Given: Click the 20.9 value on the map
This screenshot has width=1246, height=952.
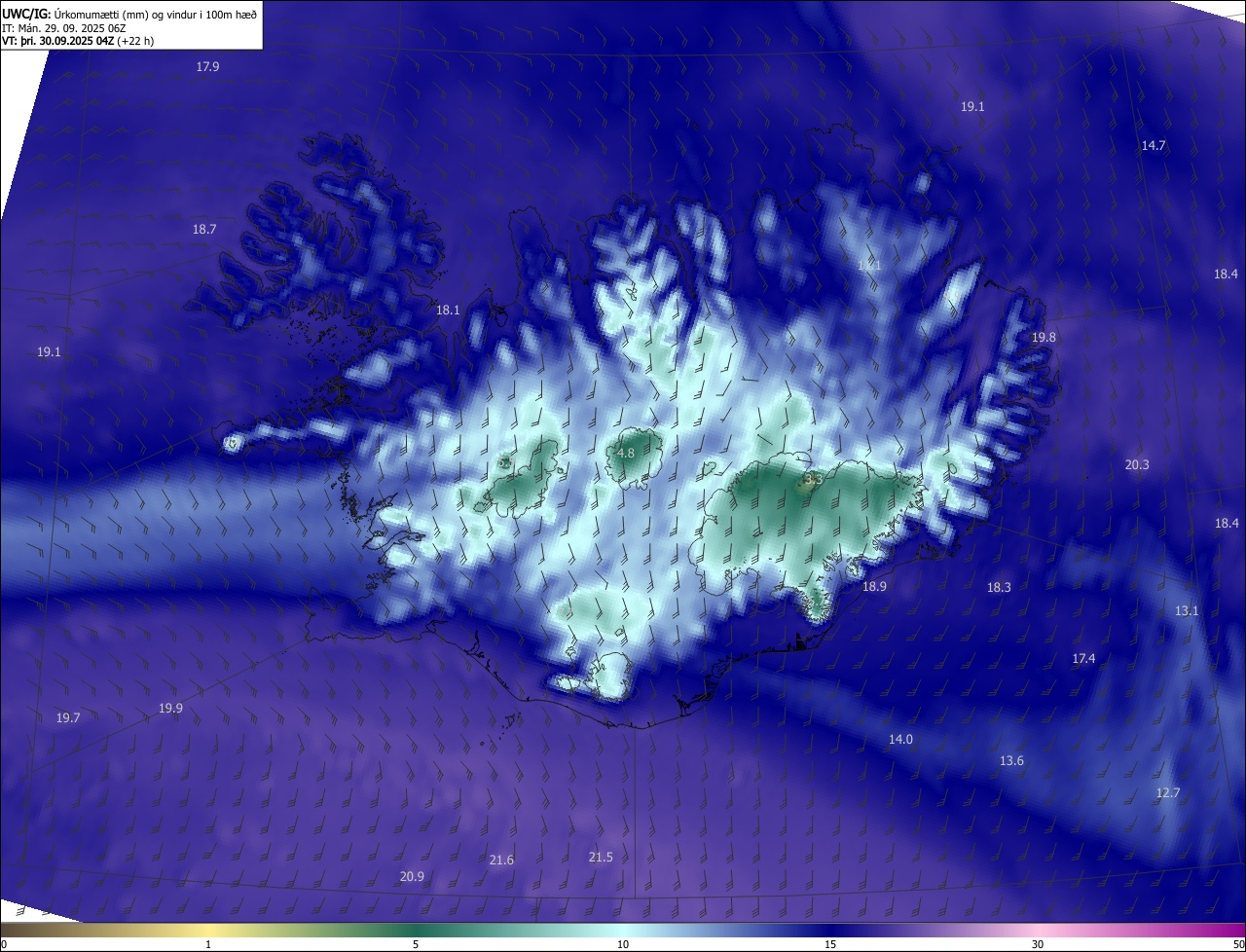Looking at the screenshot, I should (x=412, y=877).
